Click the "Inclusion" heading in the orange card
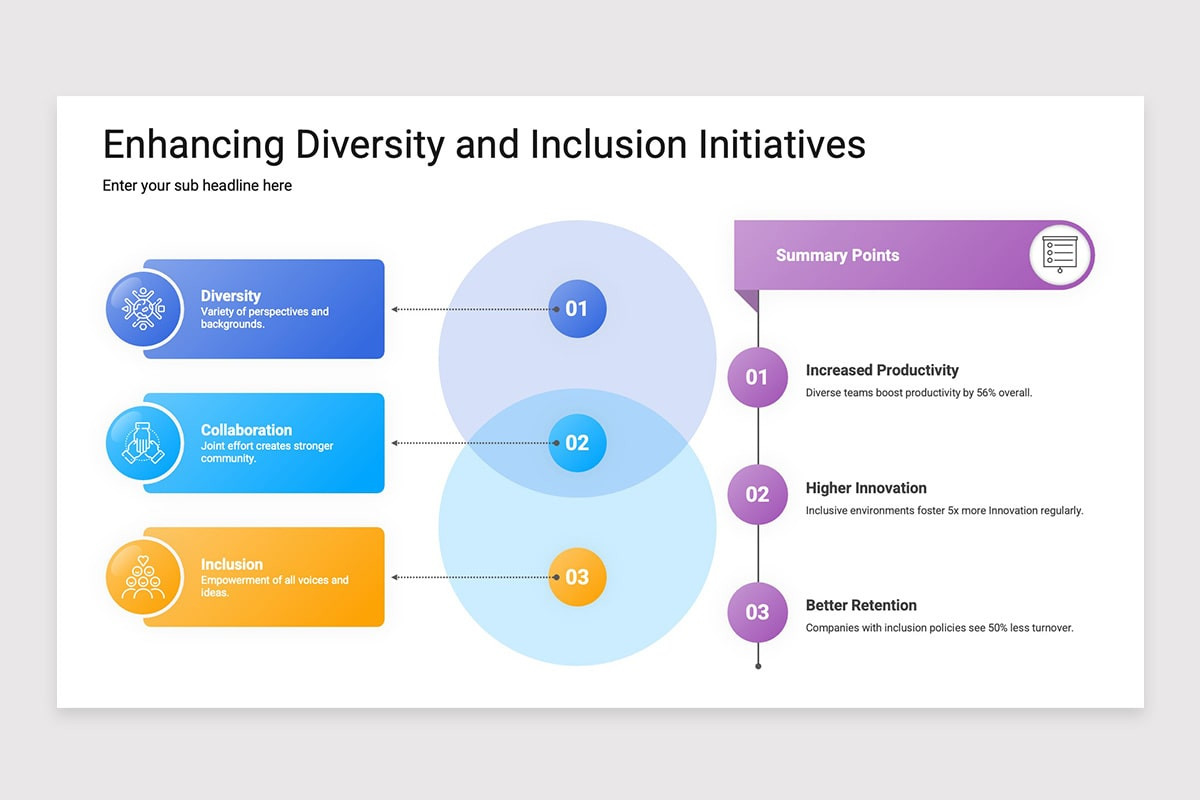The image size is (1200, 800). (231, 564)
